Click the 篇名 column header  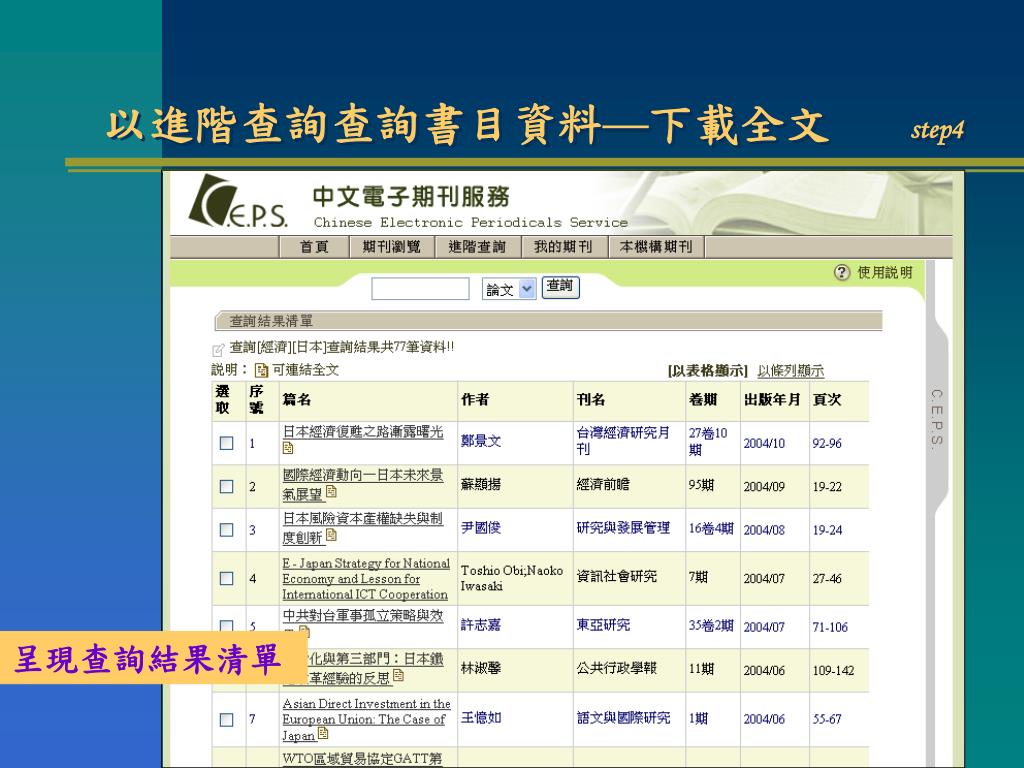pyautogui.click(x=296, y=400)
